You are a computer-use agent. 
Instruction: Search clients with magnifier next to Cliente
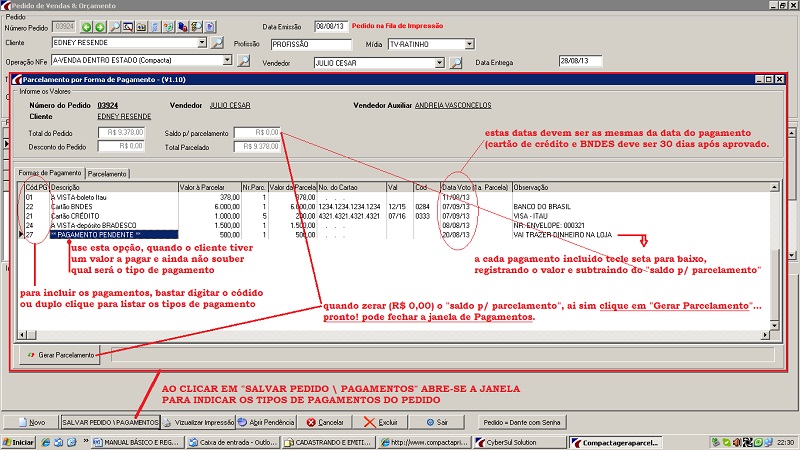point(217,43)
